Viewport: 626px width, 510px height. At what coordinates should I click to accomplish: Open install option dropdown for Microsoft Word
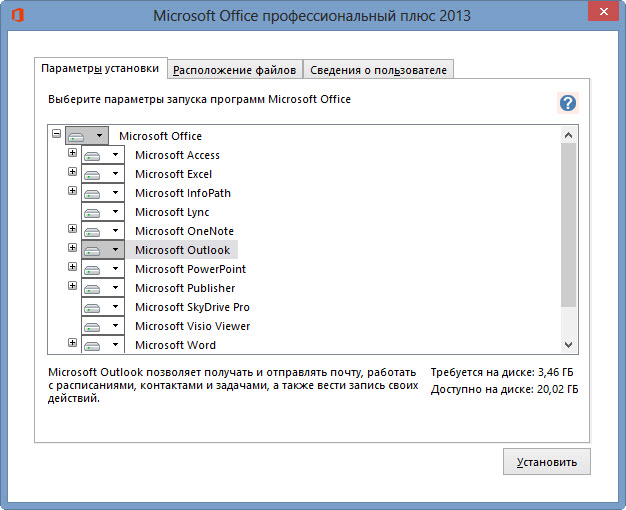pos(103,344)
